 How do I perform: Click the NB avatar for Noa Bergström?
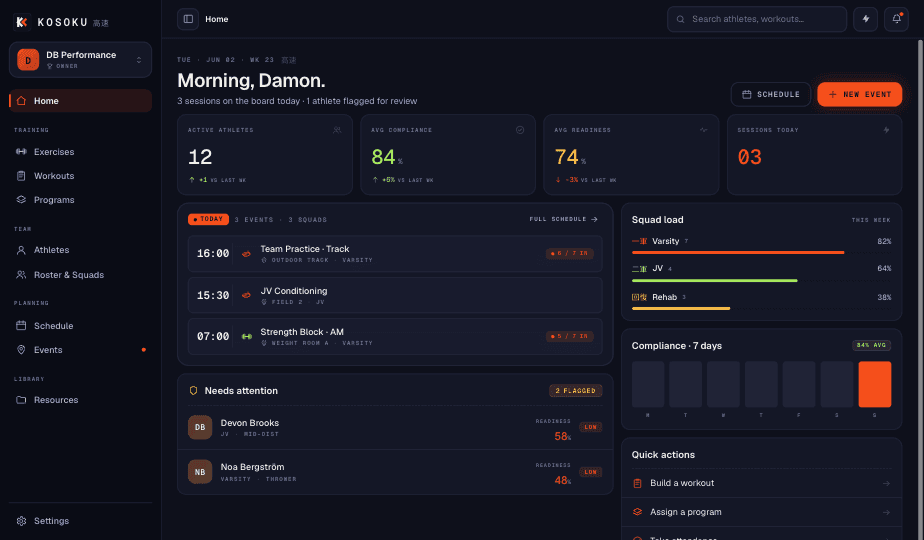point(200,472)
